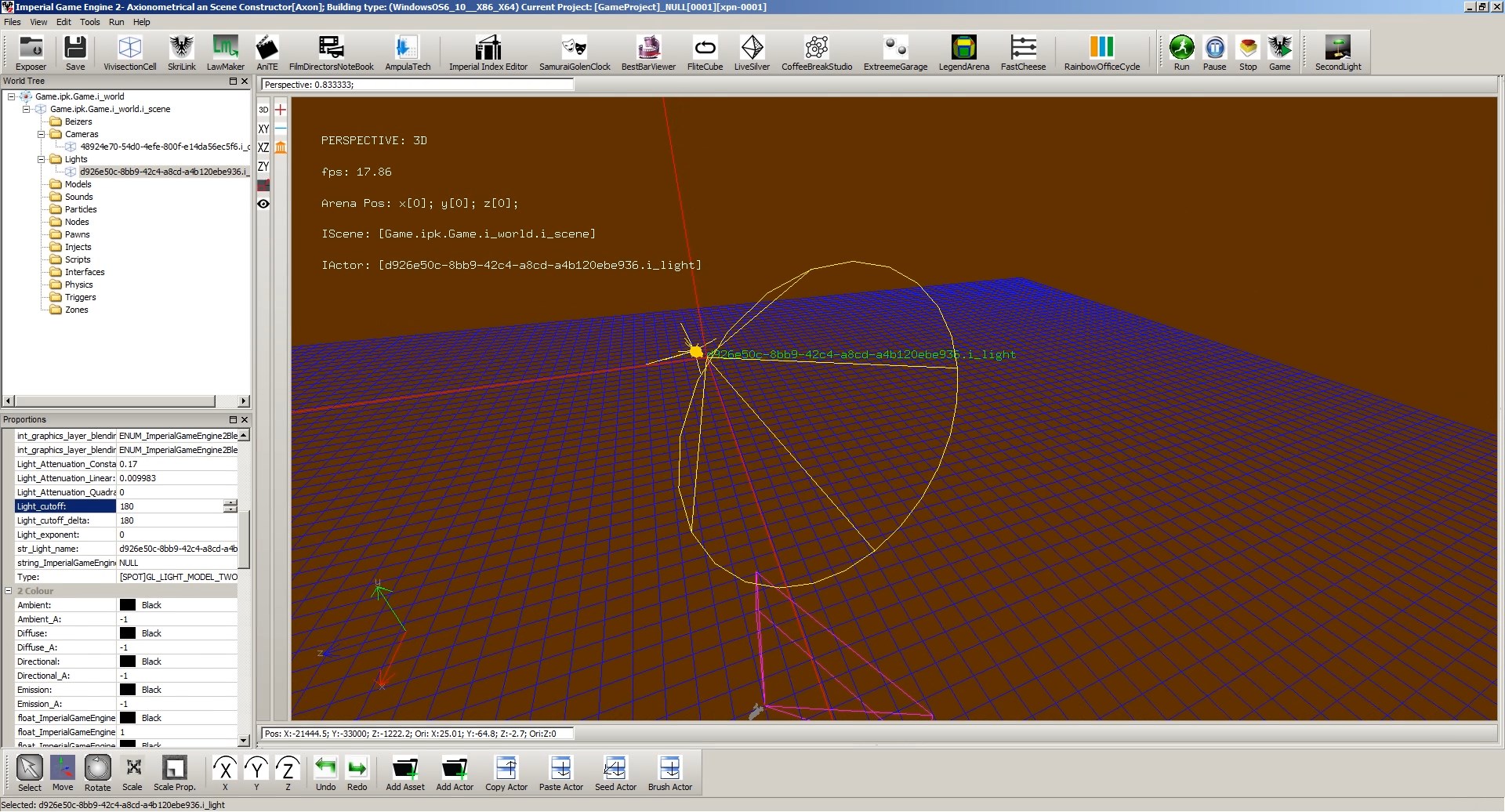Screen dimensions: 1505x812
Task: Click the Ambient black color swatch
Action: tap(127, 605)
